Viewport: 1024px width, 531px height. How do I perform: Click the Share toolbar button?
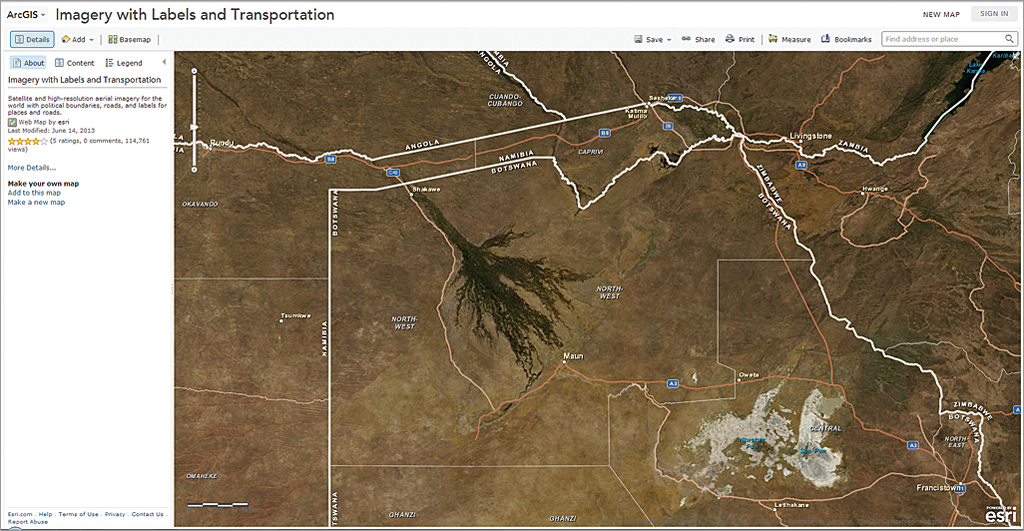[x=698, y=39]
